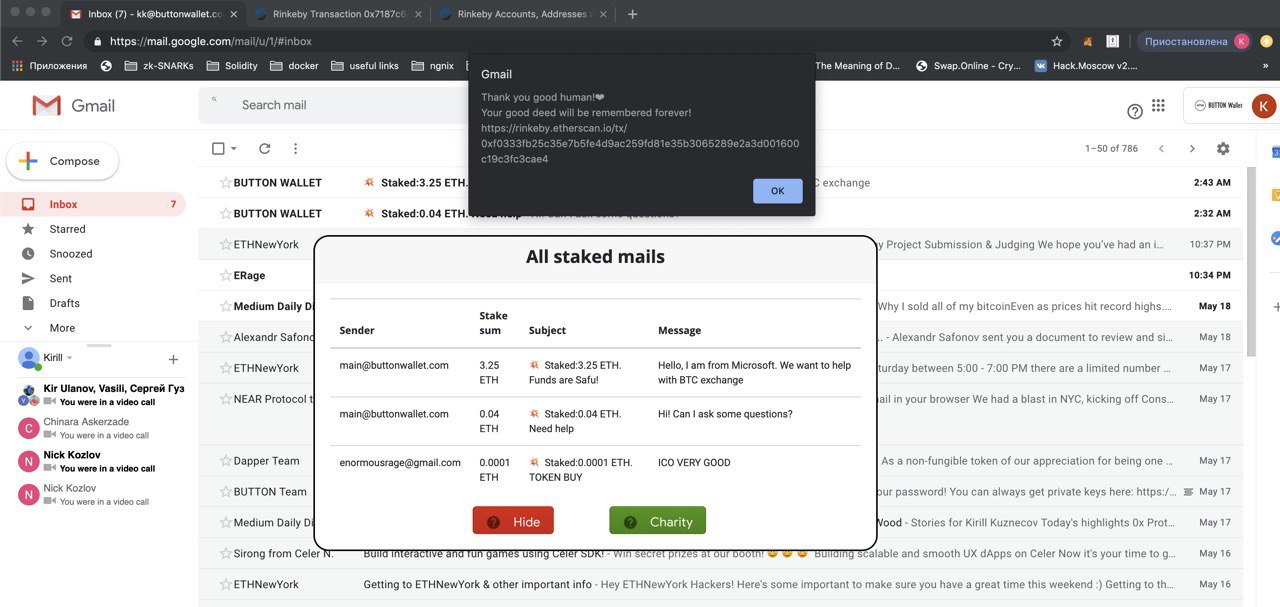This screenshot has width=1280, height=607.
Task: Open the Kirill status dropdown
Action: point(70,358)
